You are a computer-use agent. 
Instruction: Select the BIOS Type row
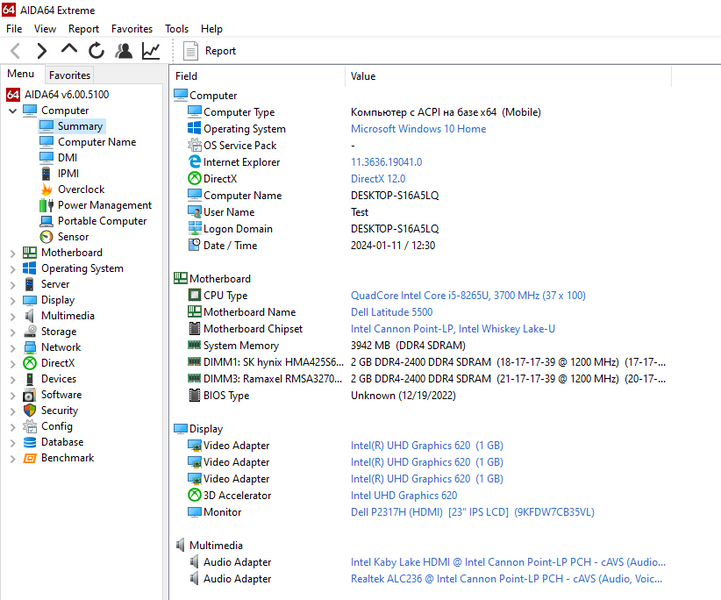click(x=421, y=395)
